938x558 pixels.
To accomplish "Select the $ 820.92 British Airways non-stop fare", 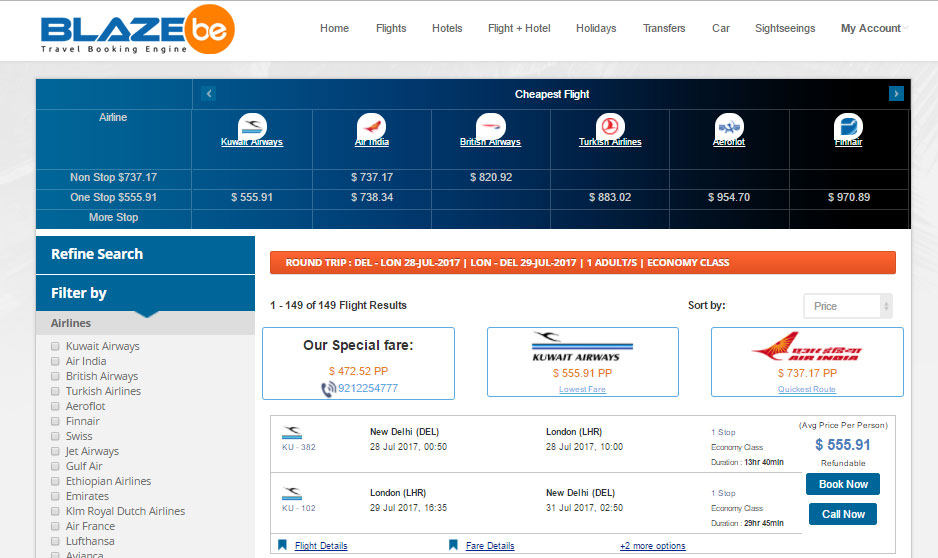I will [491, 177].
